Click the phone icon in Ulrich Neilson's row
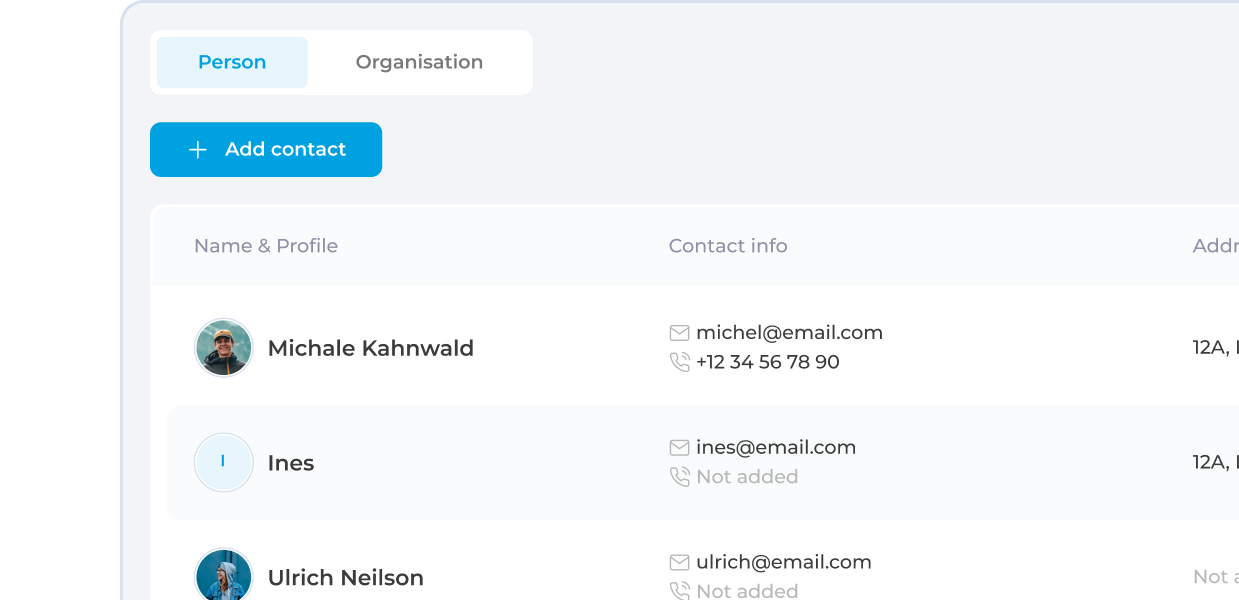Image resolution: width=1239 pixels, height=600 pixels. [680, 591]
